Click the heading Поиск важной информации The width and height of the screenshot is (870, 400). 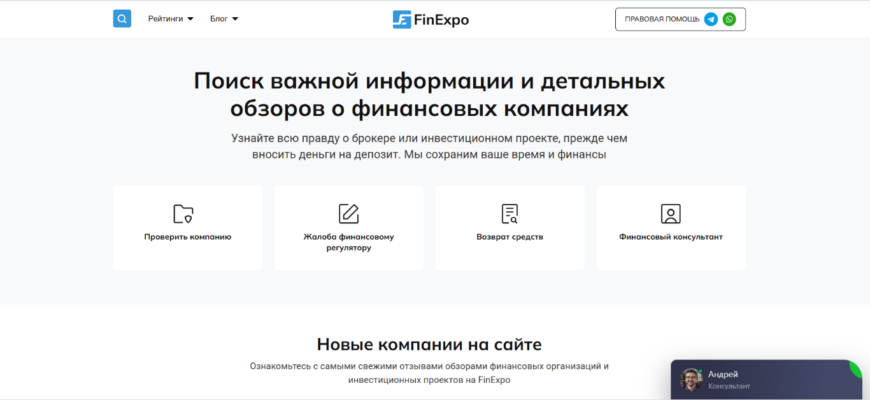tap(429, 94)
